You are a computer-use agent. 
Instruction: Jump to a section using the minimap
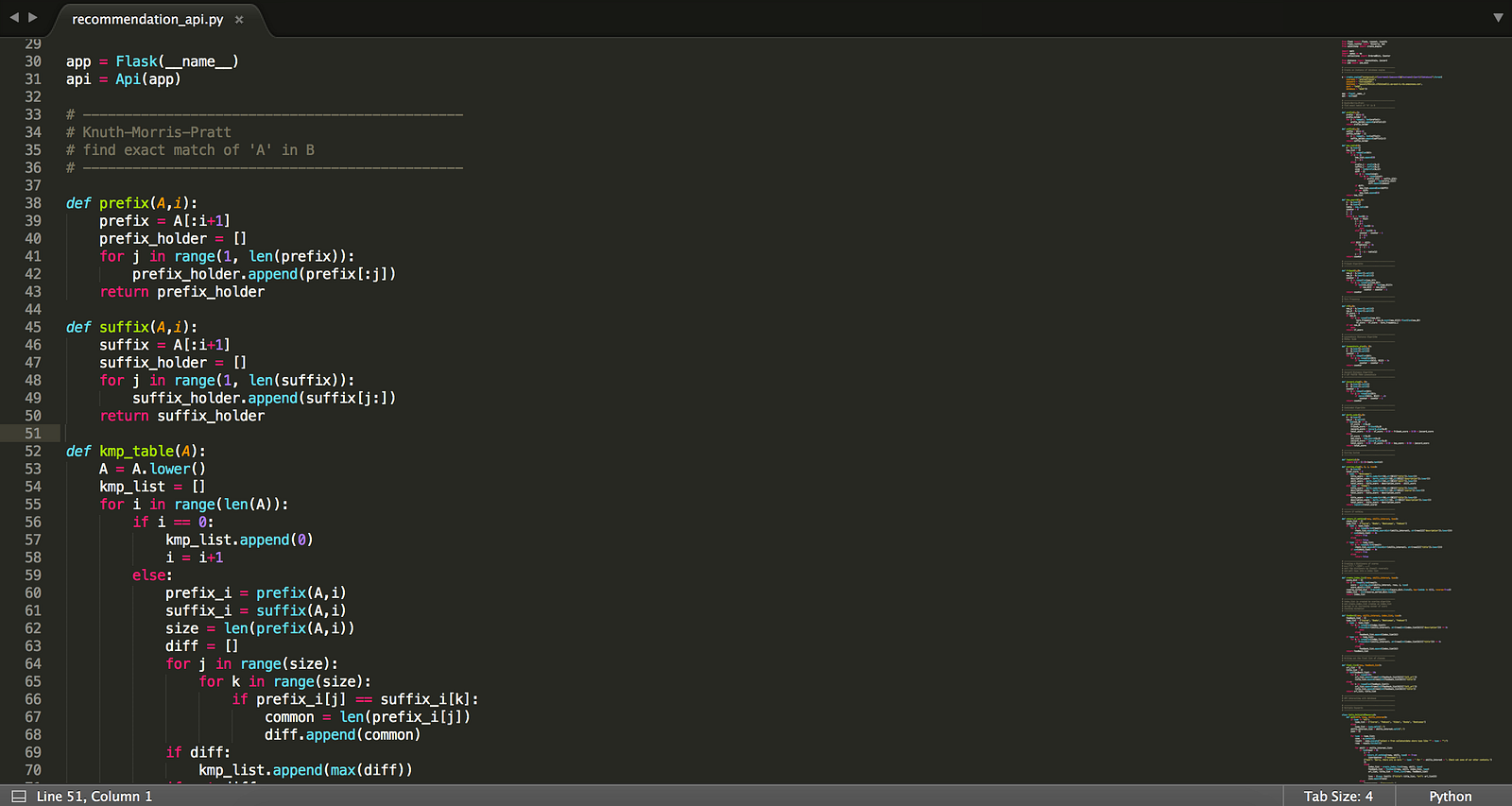[1417, 411]
